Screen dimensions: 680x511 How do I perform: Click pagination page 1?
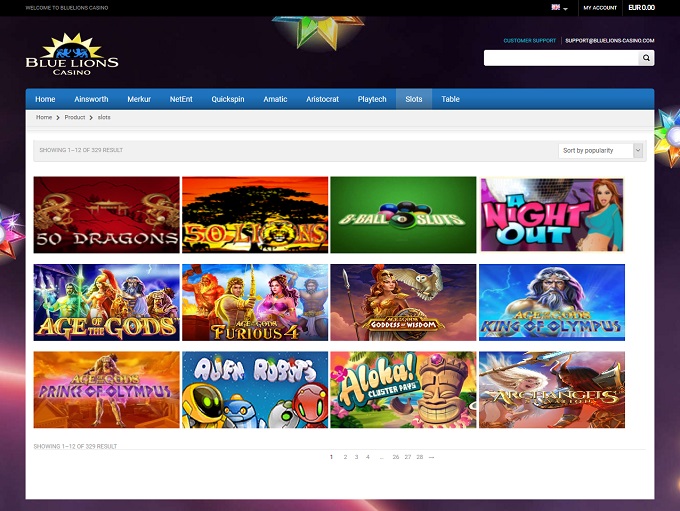point(331,457)
